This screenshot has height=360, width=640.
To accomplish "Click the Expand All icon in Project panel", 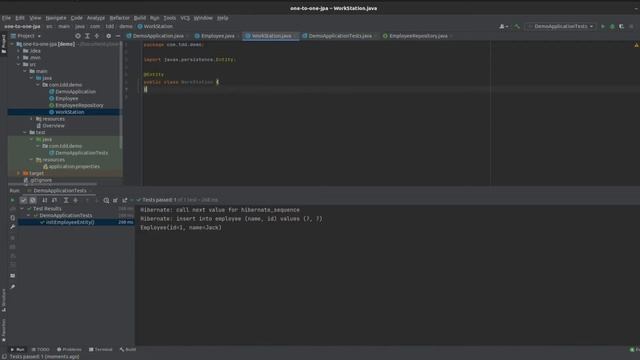I will (87, 36).
